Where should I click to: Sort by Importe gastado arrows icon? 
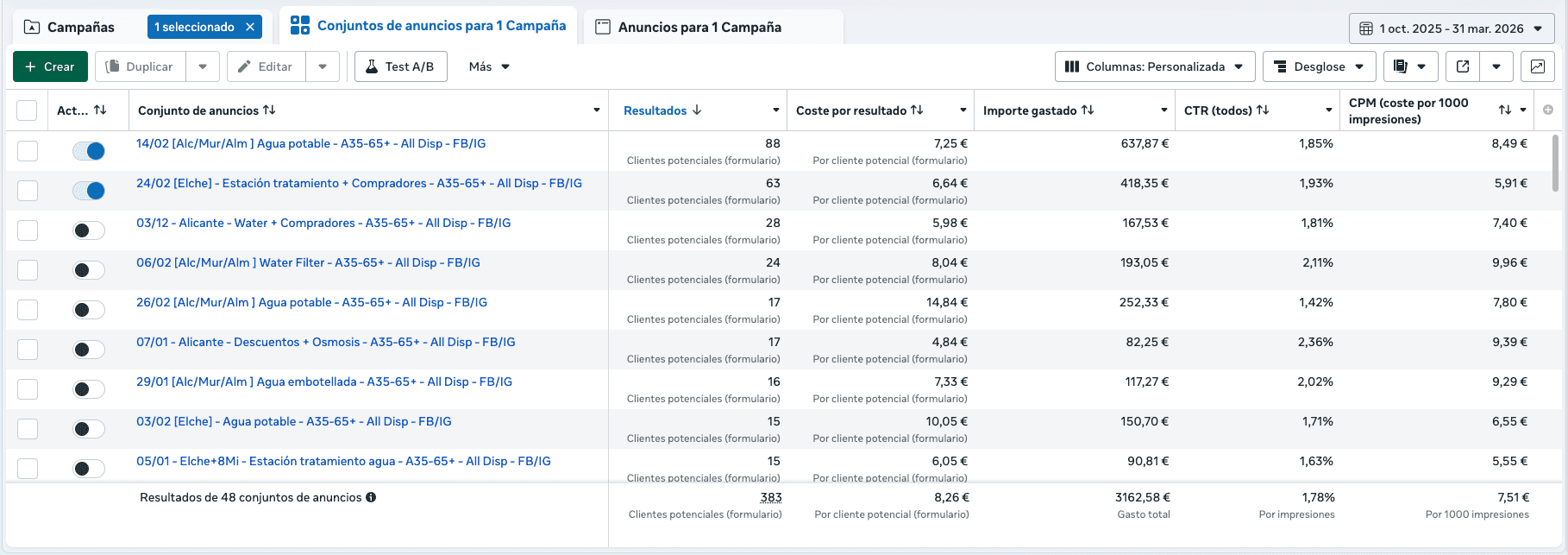[1088, 110]
